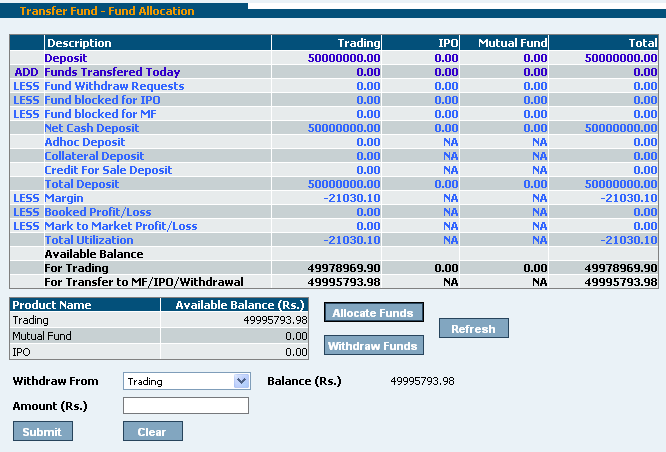The image size is (666, 452).
Task: Refresh the fund allocation data
Action: (x=473, y=329)
